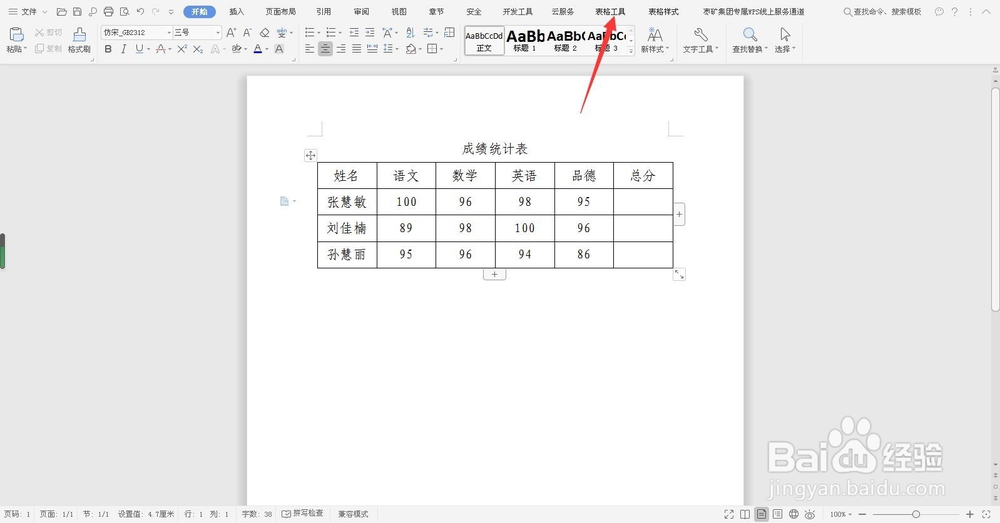The height and width of the screenshot is (523, 1000).
Task: Apply italic formatting
Action: point(123,49)
